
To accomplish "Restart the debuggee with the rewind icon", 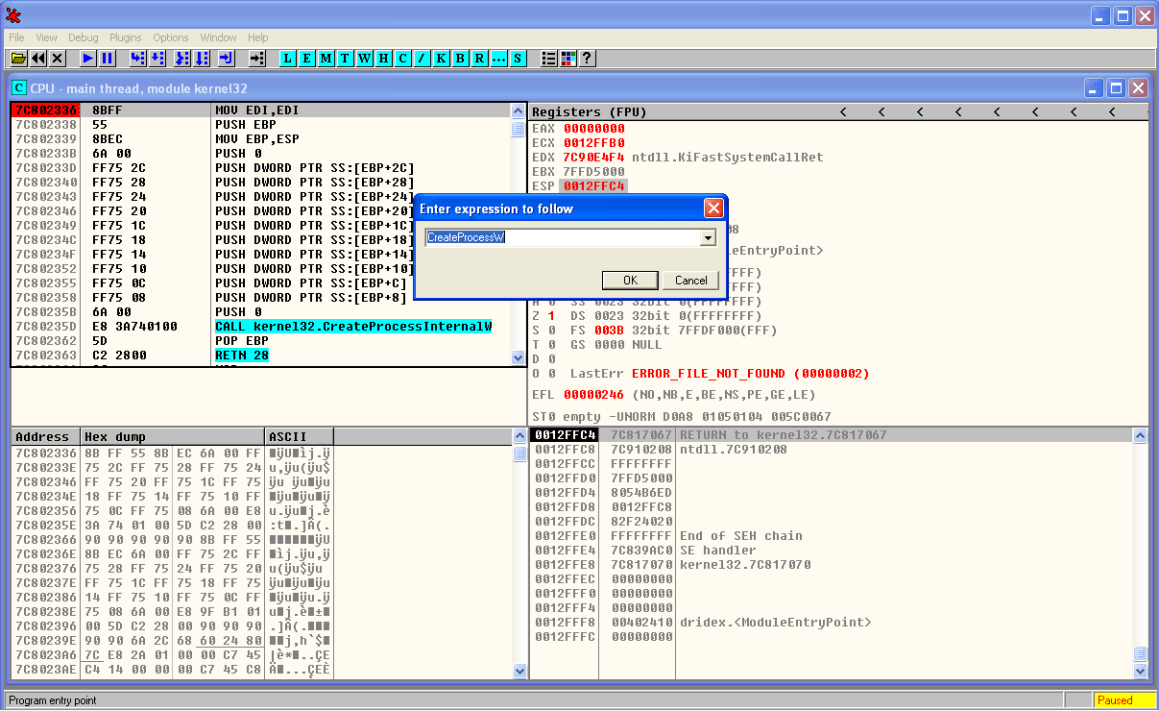I will pos(38,58).
